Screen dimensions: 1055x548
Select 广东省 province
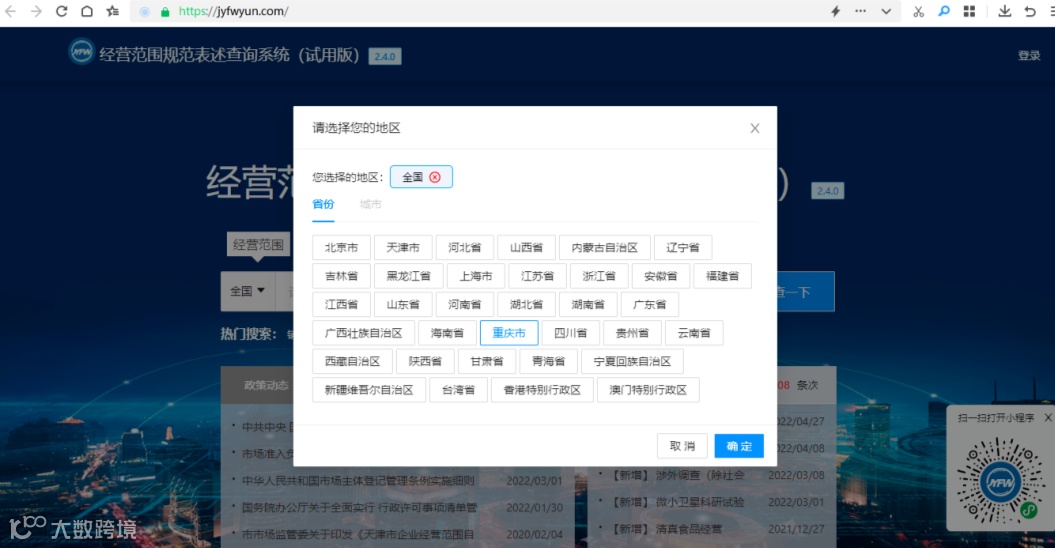click(x=649, y=304)
